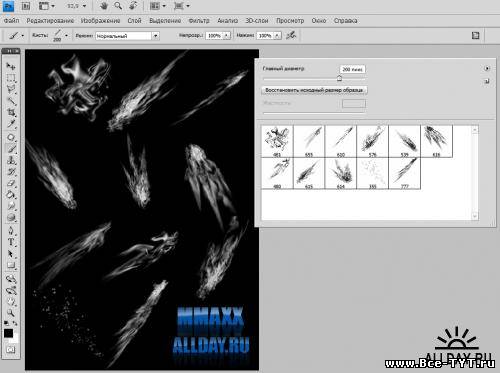Click the main diameter slider handle
The width and height of the screenshot is (500, 373).
[x=339, y=78]
